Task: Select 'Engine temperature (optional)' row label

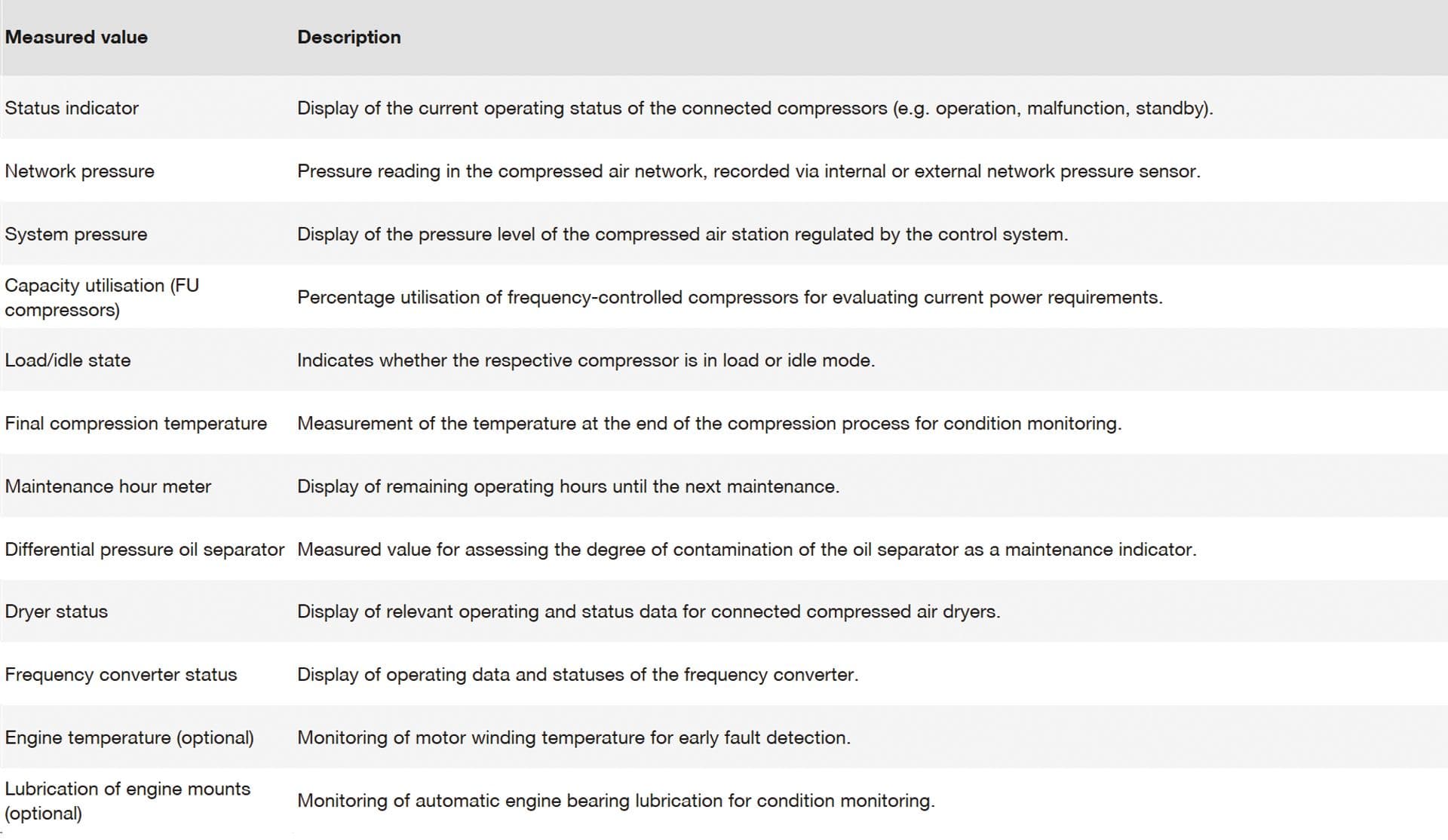Action: tap(129, 737)
